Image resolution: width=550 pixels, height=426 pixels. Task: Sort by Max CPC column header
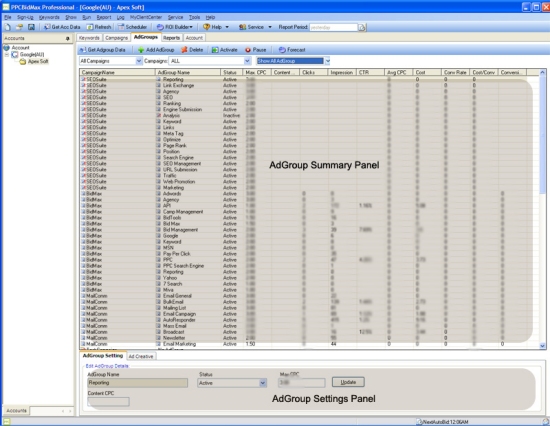pos(257,72)
